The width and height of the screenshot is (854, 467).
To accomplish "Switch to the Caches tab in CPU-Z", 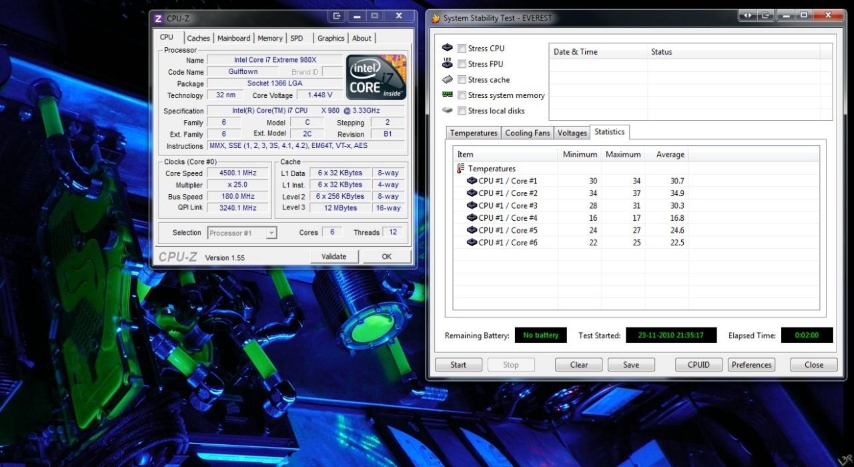I will pos(198,38).
